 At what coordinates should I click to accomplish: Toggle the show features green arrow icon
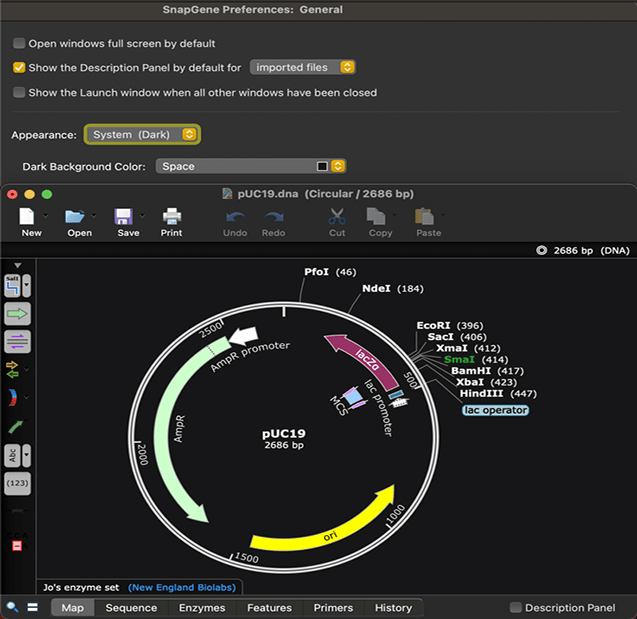(18, 314)
